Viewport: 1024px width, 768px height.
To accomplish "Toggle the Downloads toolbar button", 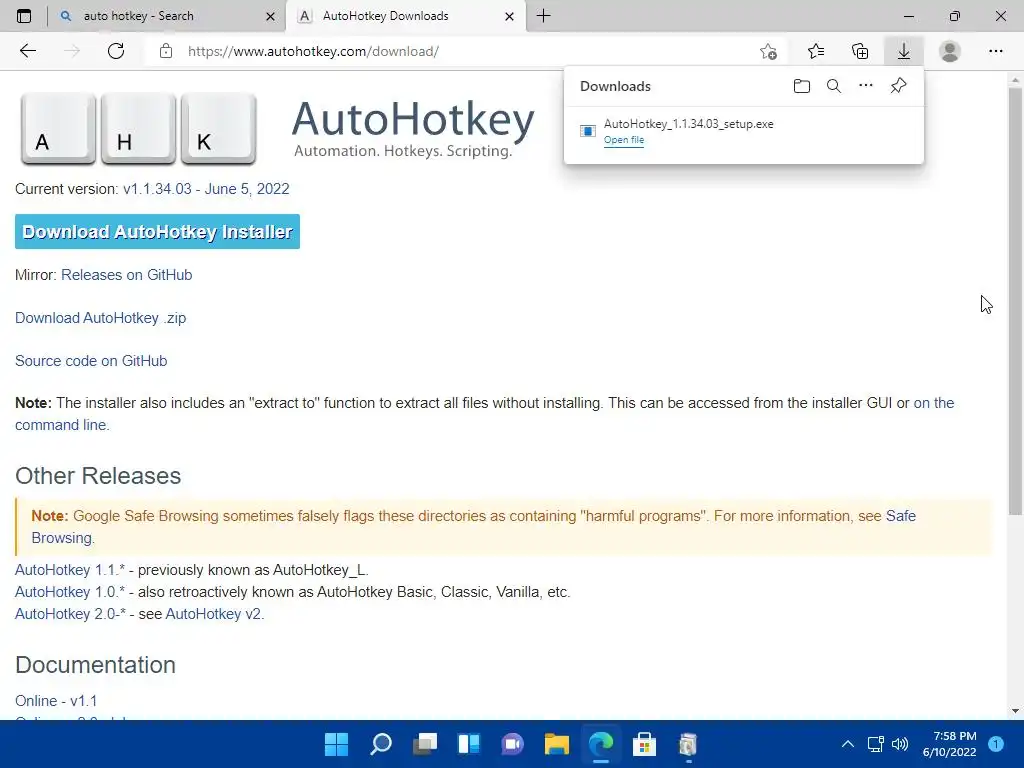I will point(904,51).
